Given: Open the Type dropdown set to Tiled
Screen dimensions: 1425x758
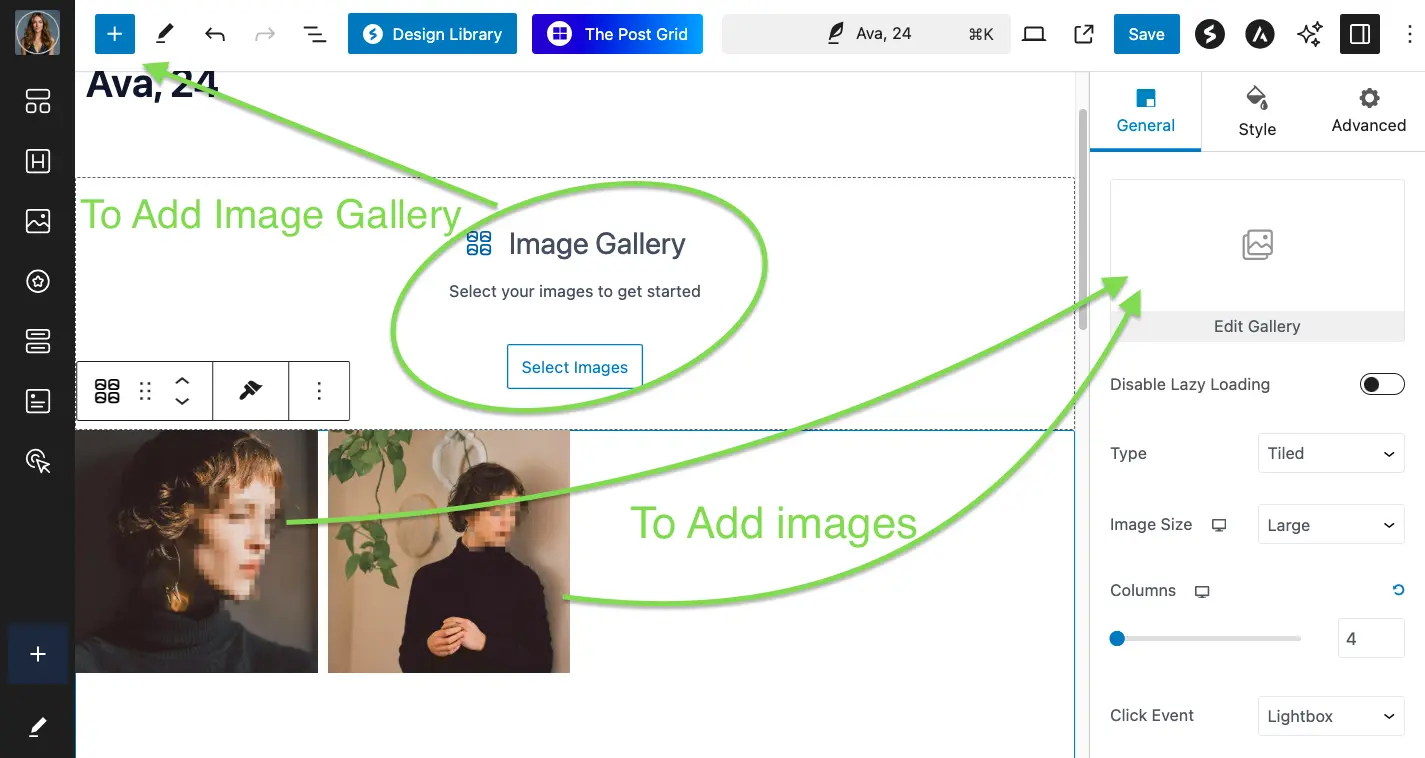Looking at the screenshot, I should click(x=1330, y=453).
